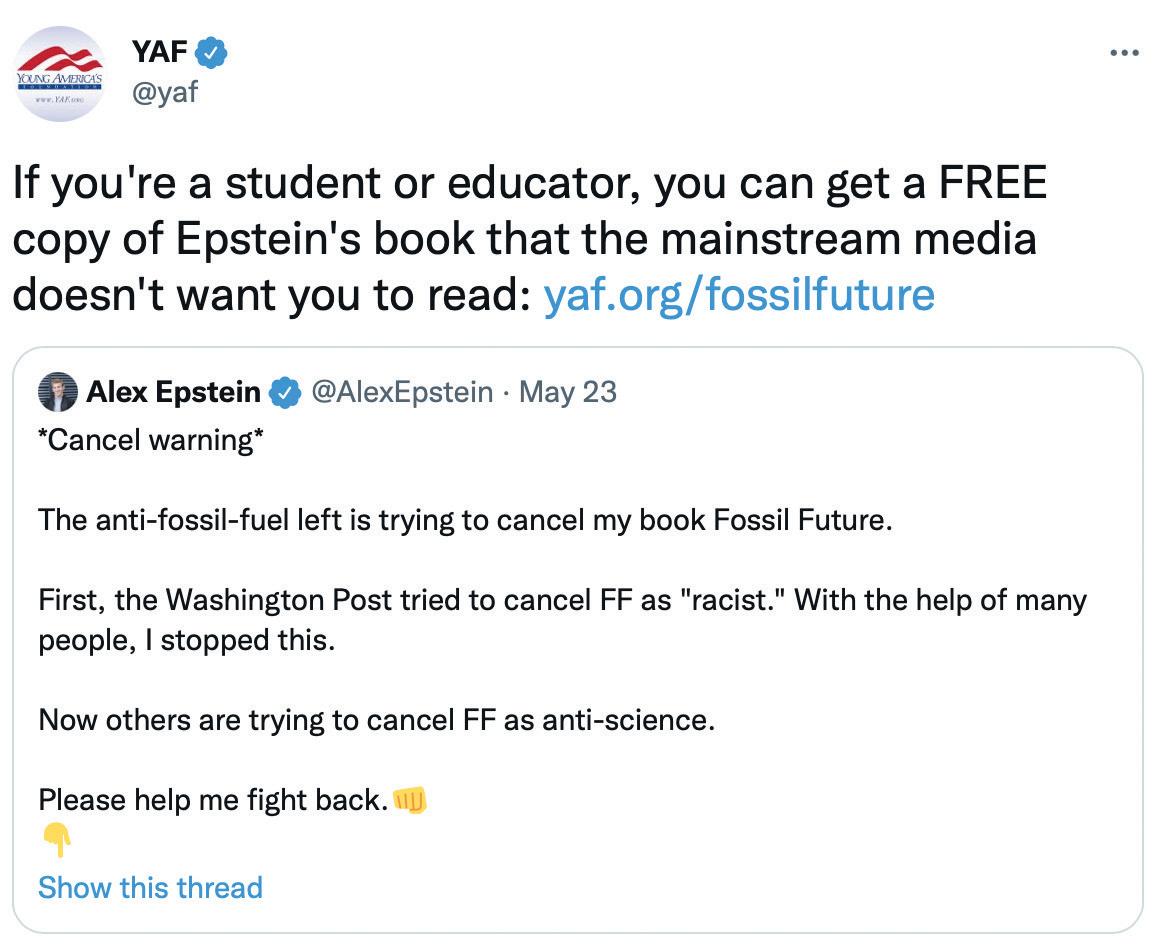
Task: Click "Show this thread" link
Action: pos(150,887)
